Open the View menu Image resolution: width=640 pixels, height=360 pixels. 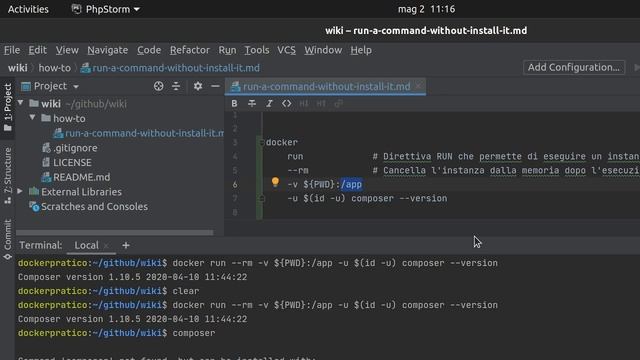67,50
